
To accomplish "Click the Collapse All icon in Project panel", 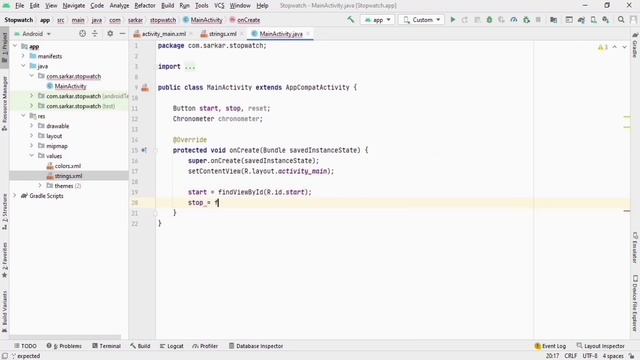I will [95, 33].
